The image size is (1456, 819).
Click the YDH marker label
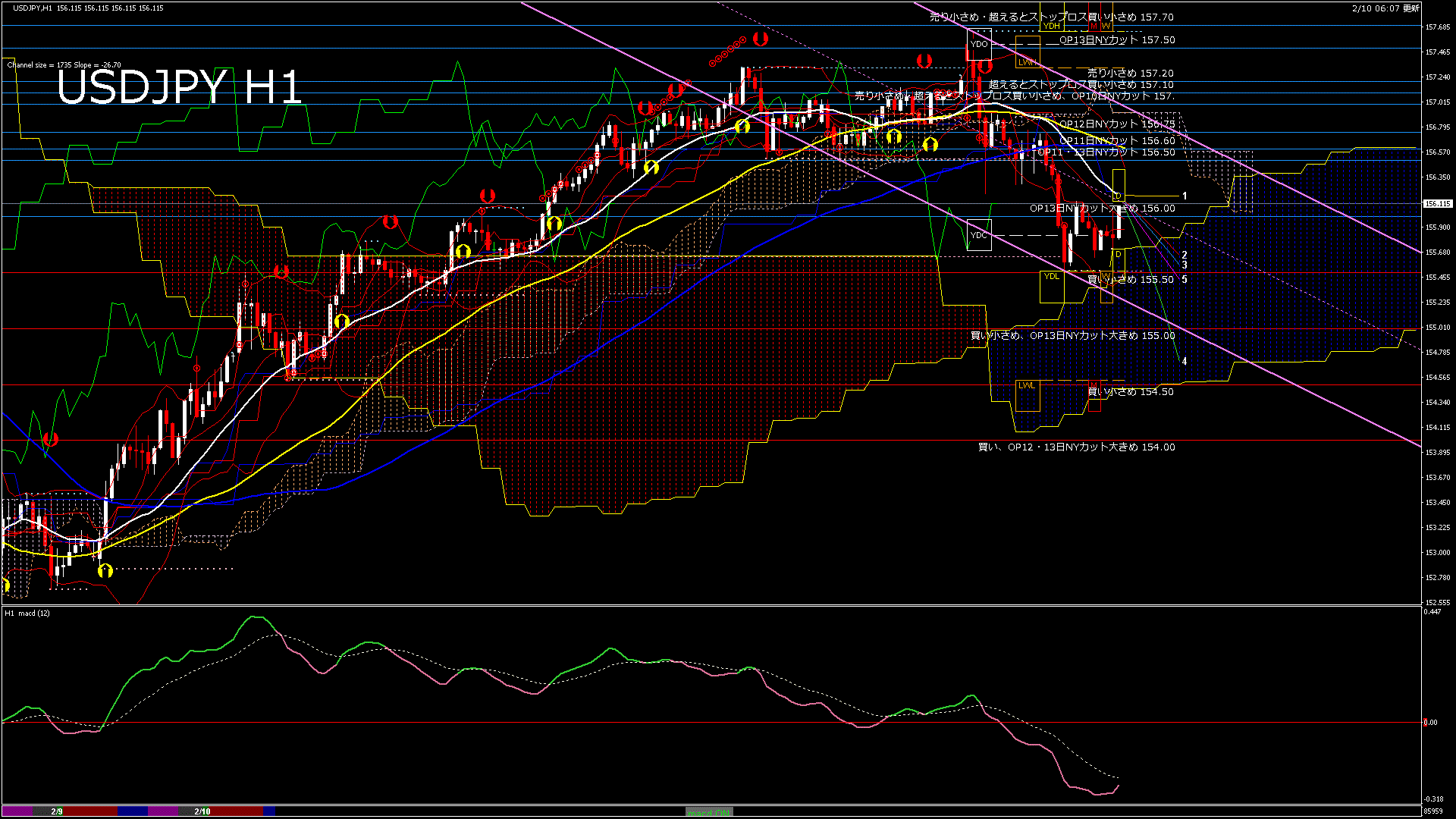click(1052, 26)
